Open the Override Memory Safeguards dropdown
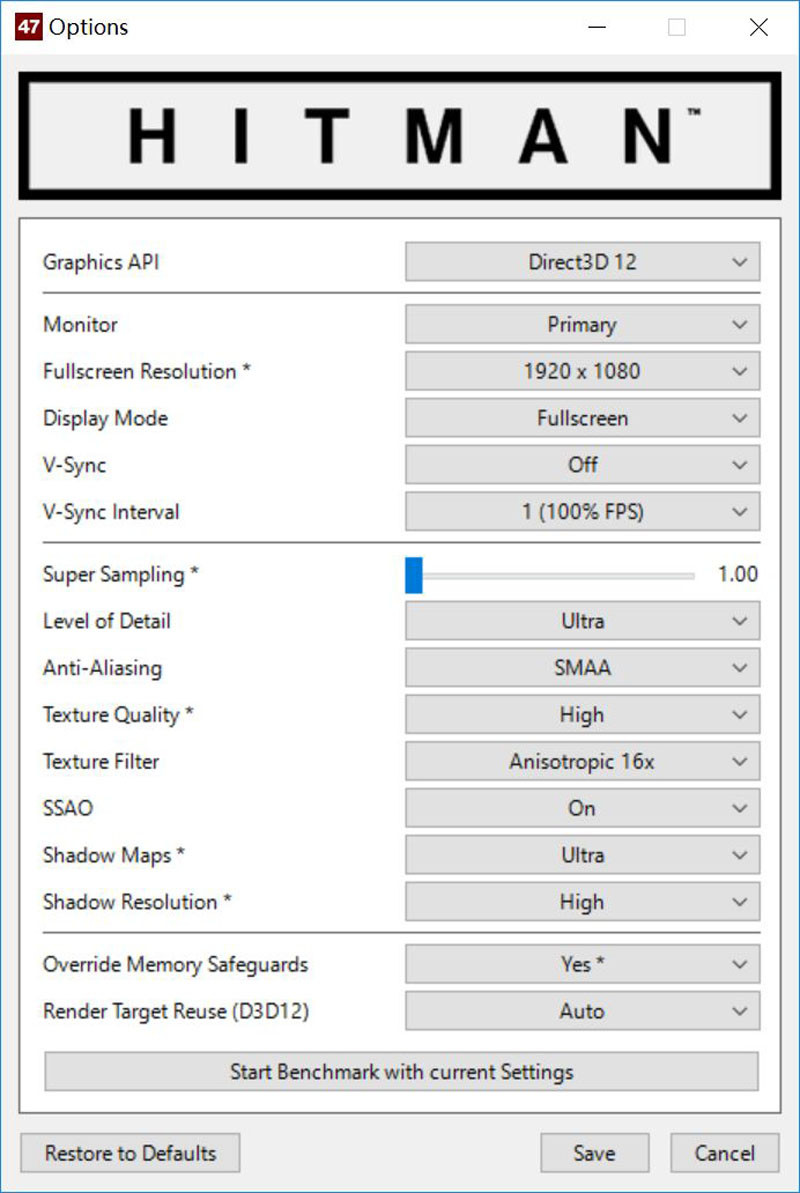This screenshot has width=800, height=1193. coord(582,964)
